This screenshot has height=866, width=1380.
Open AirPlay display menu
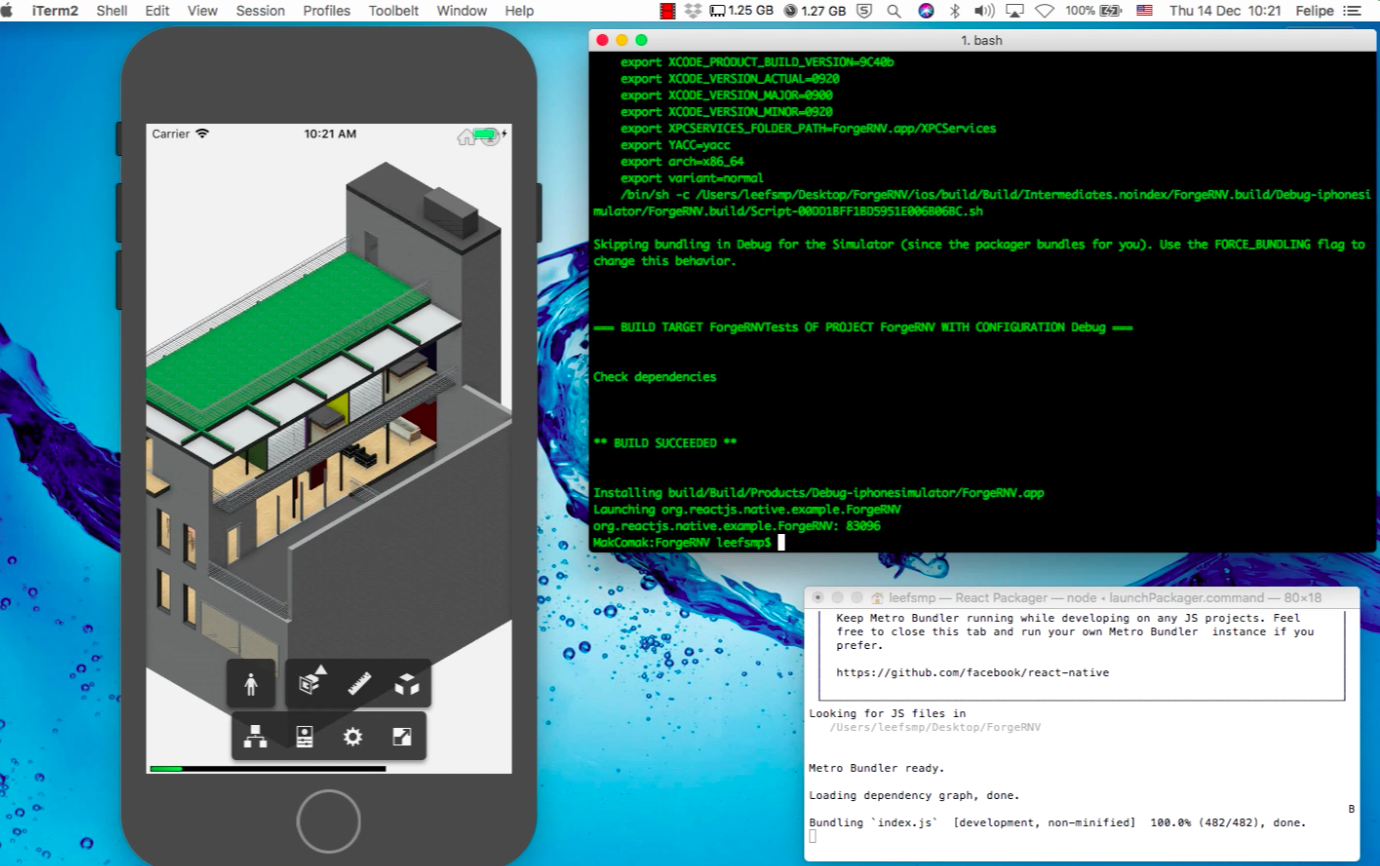click(1015, 11)
